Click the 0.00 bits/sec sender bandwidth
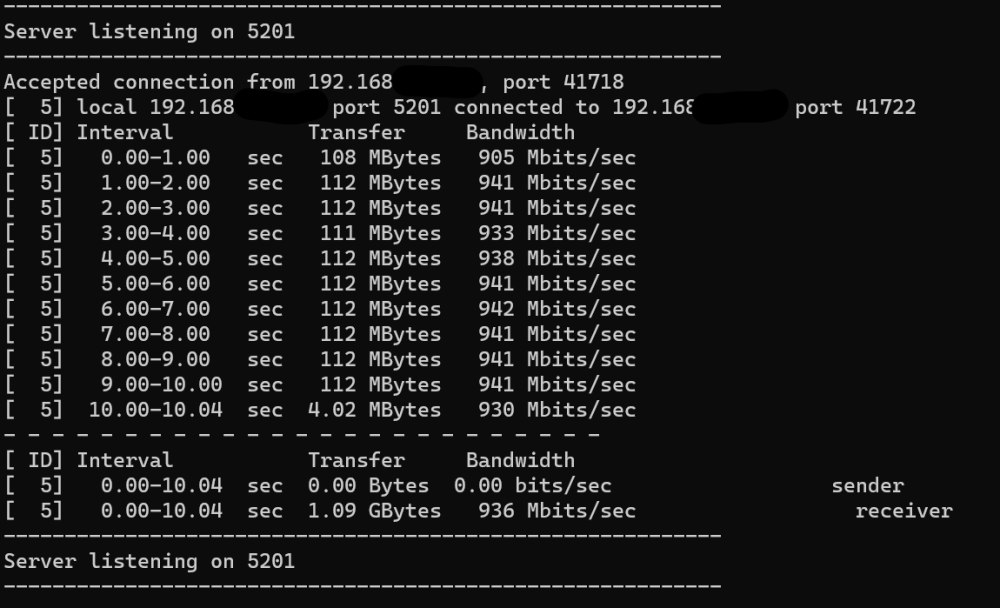The width and height of the screenshot is (1000, 608). point(533,486)
